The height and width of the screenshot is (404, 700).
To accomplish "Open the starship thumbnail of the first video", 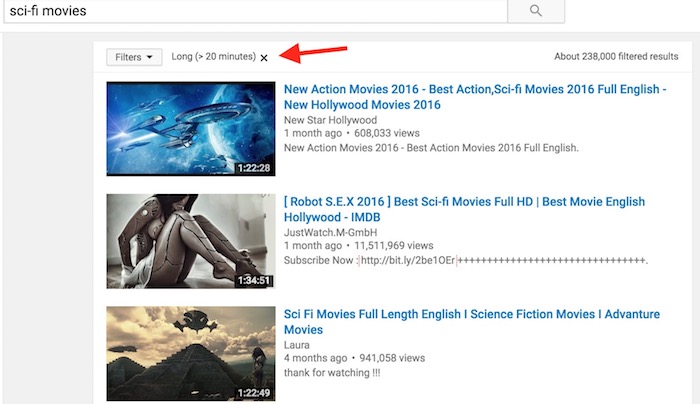I will coord(190,128).
